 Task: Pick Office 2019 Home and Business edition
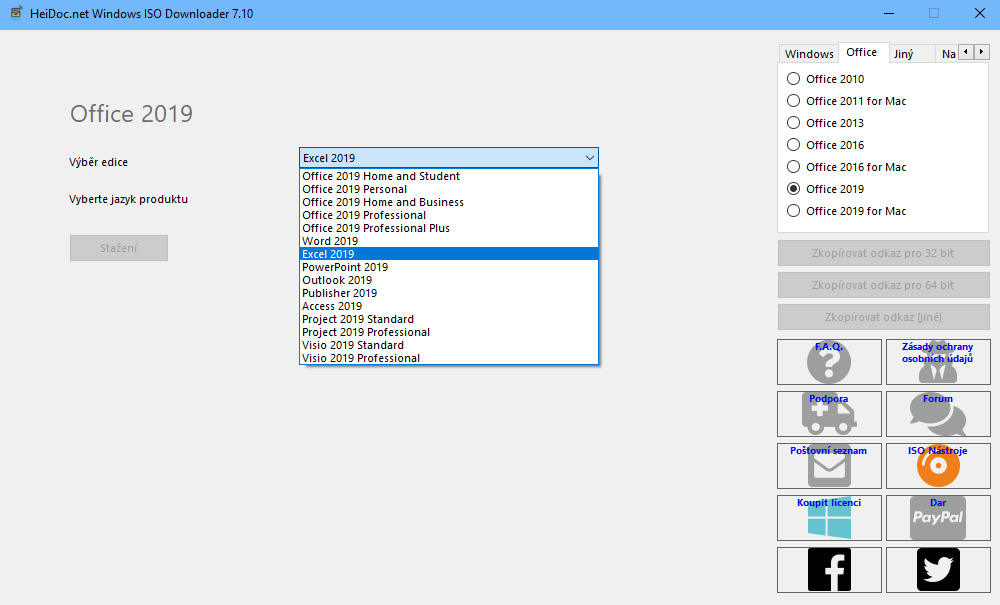449,202
